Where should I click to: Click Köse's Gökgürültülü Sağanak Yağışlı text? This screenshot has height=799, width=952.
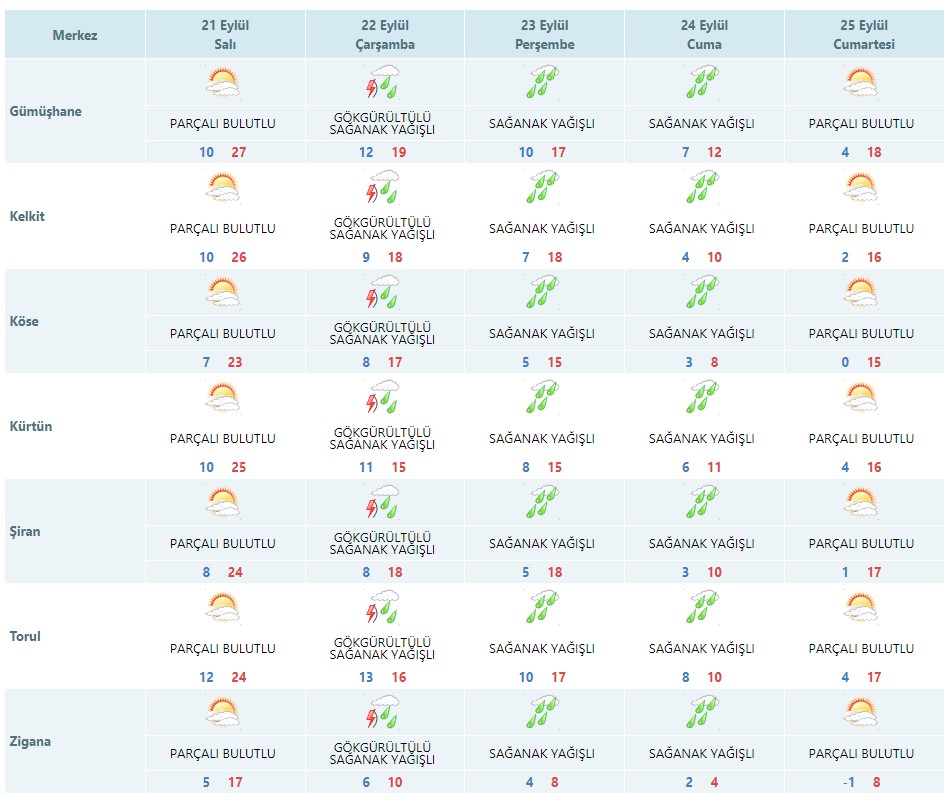[382, 333]
